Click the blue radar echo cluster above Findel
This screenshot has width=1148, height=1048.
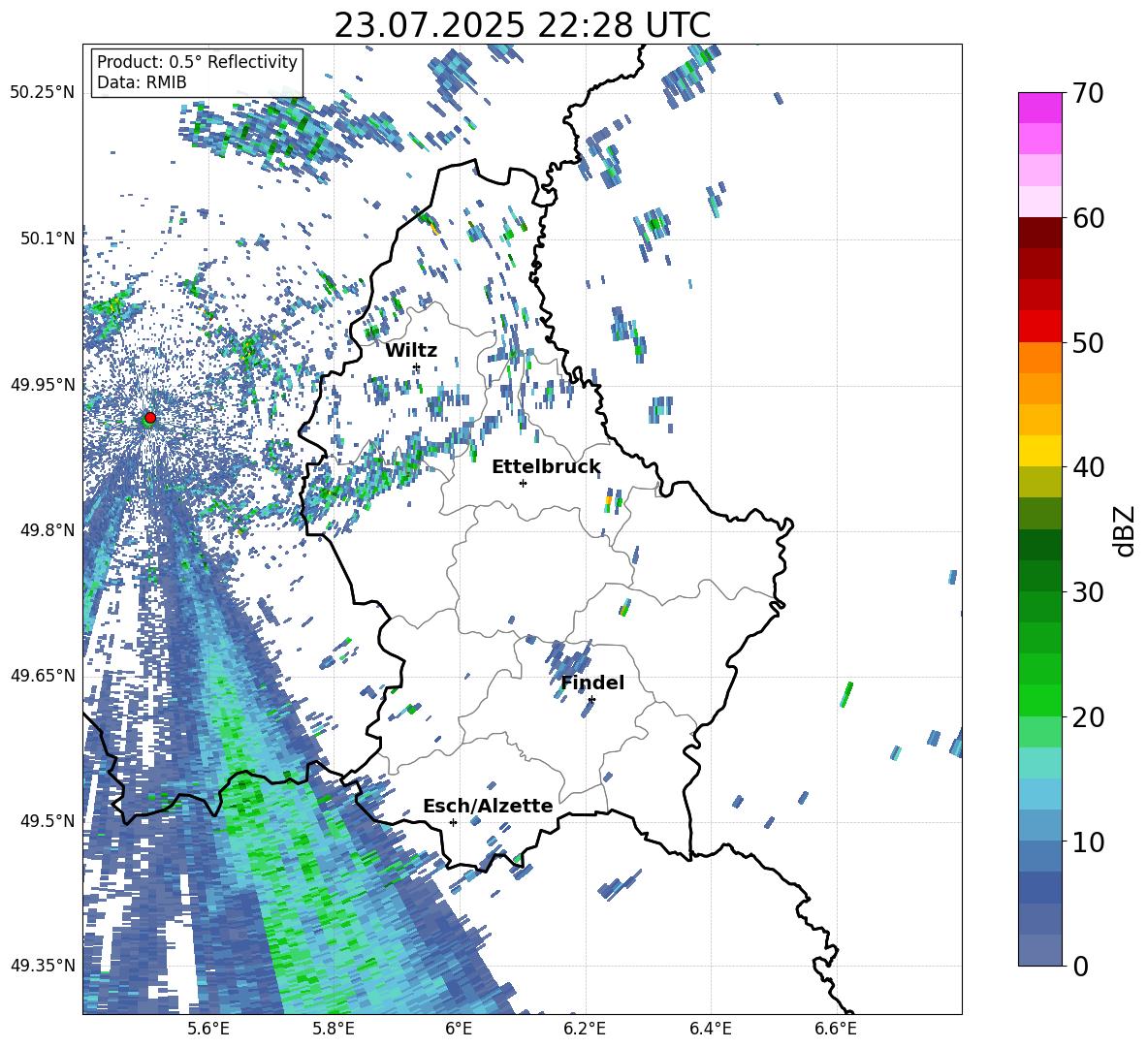(568, 659)
